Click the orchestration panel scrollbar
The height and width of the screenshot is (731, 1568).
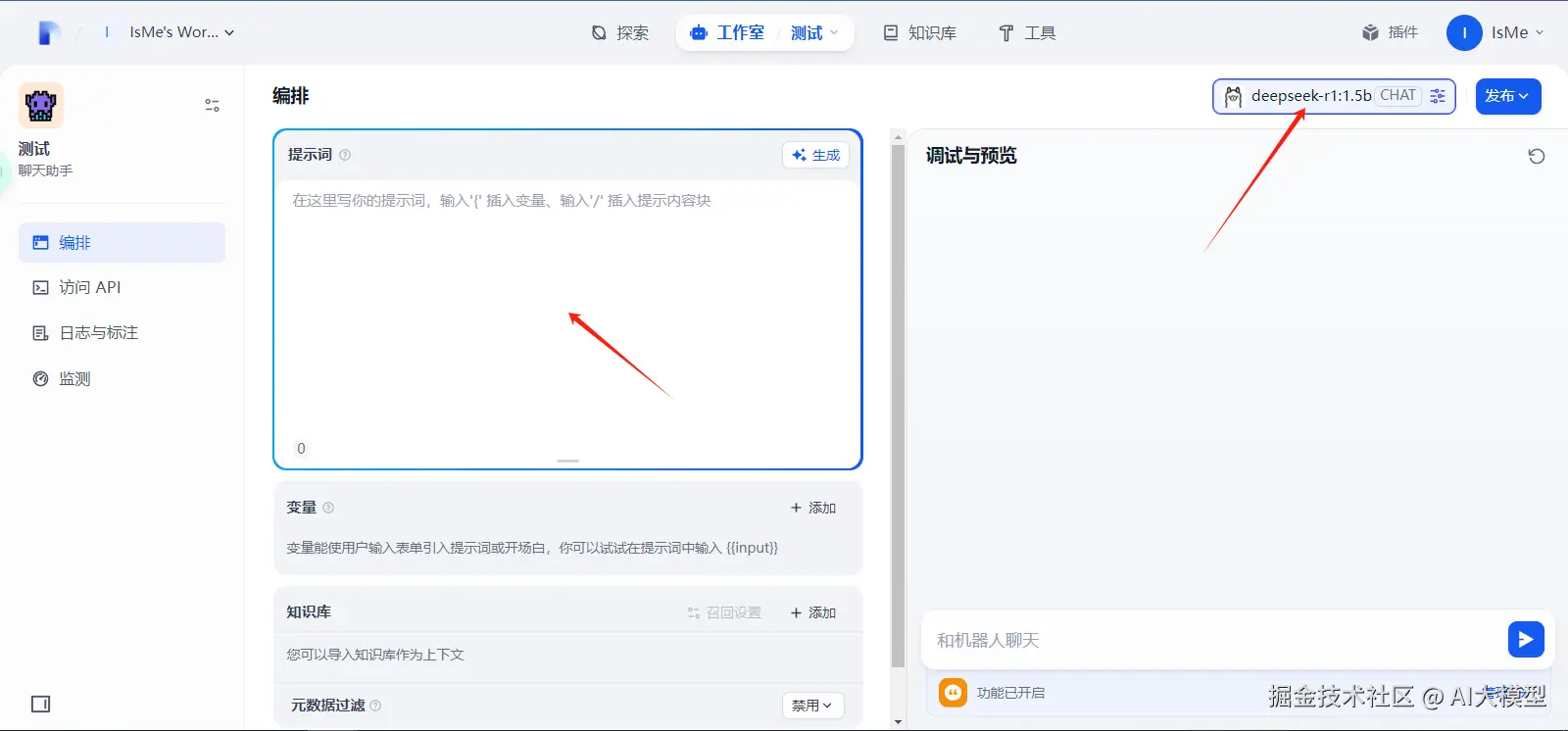[898, 407]
